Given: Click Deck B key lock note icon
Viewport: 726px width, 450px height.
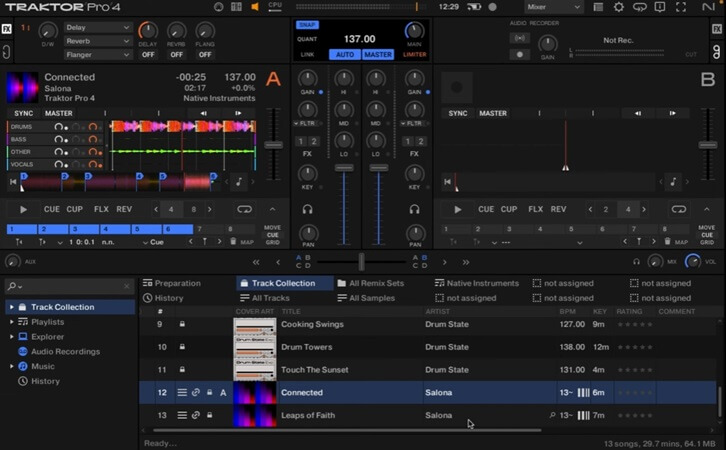Looking at the screenshot, I should click(x=673, y=182).
